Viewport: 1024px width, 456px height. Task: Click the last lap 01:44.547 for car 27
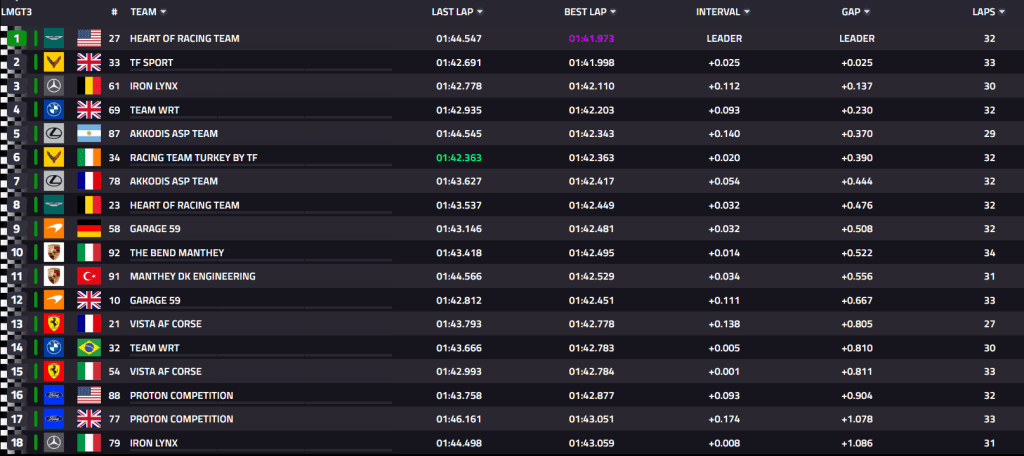pos(459,39)
